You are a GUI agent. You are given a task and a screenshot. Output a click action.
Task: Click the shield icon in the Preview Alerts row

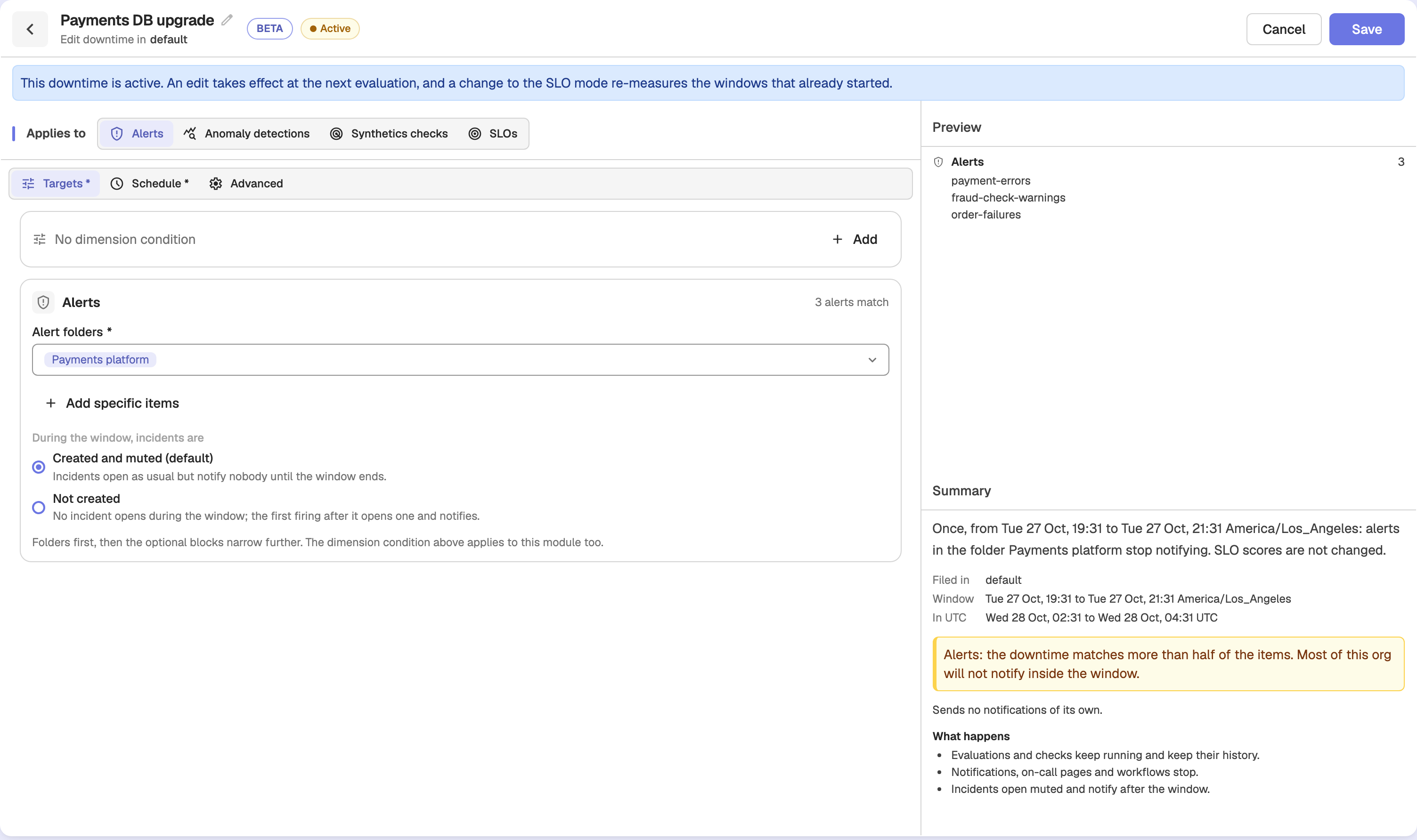tap(938, 162)
